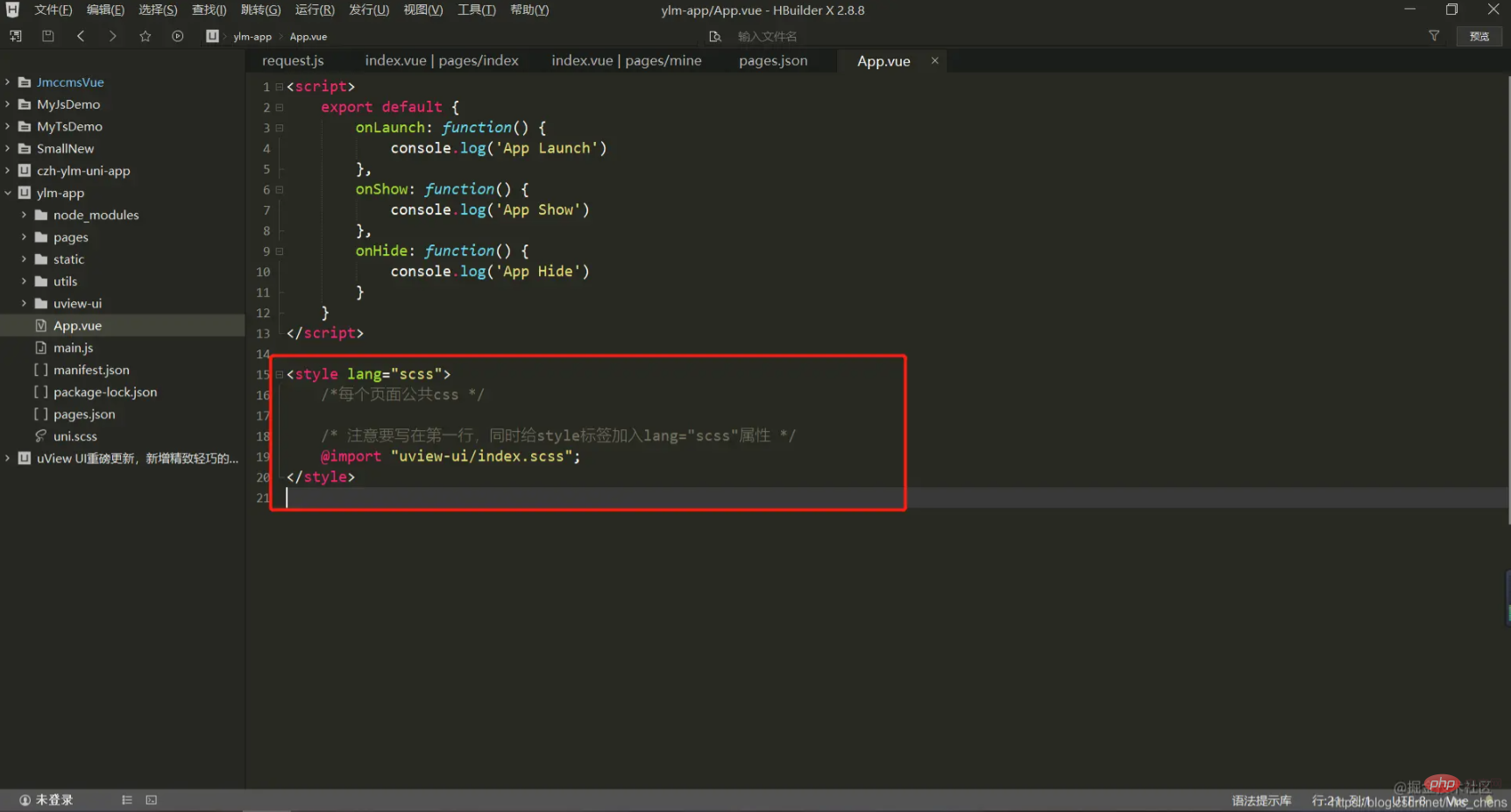This screenshot has height=812, width=1511.
Task: Click 语法提示库 in the status bar
Action: tap(1261, 801)
